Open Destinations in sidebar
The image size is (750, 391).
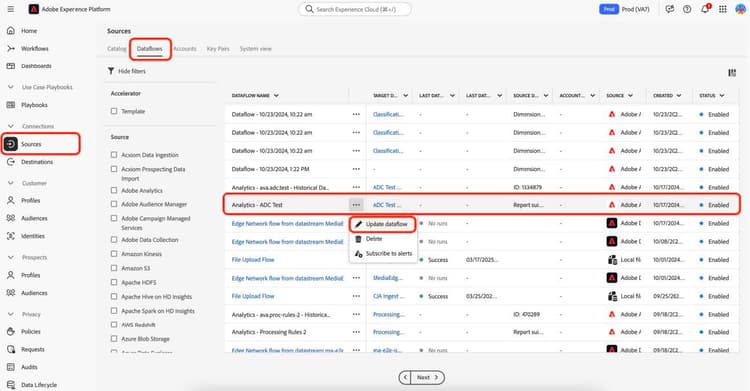coord(37,162)
